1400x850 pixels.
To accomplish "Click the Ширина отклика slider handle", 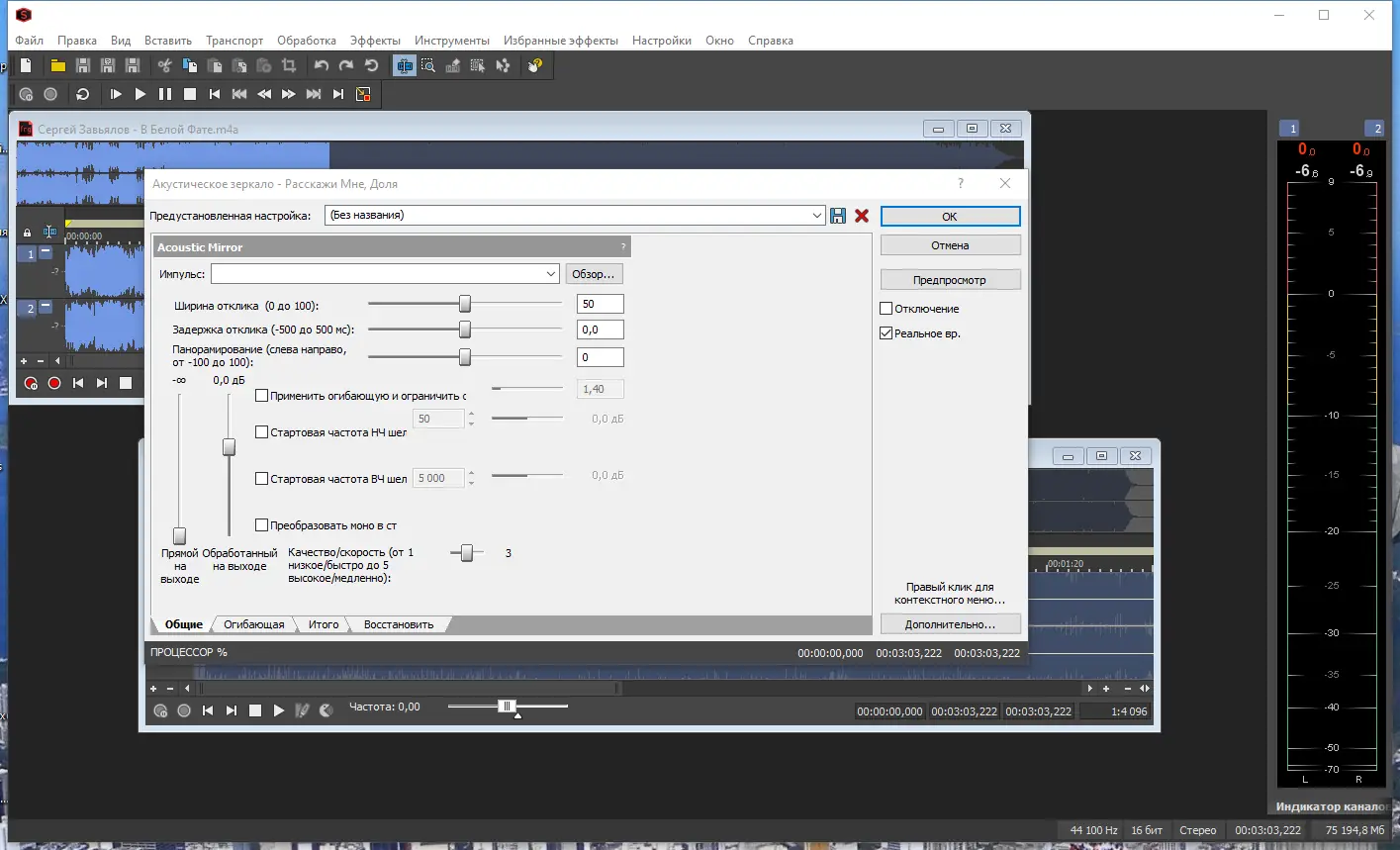I will (x=465, y=304).
